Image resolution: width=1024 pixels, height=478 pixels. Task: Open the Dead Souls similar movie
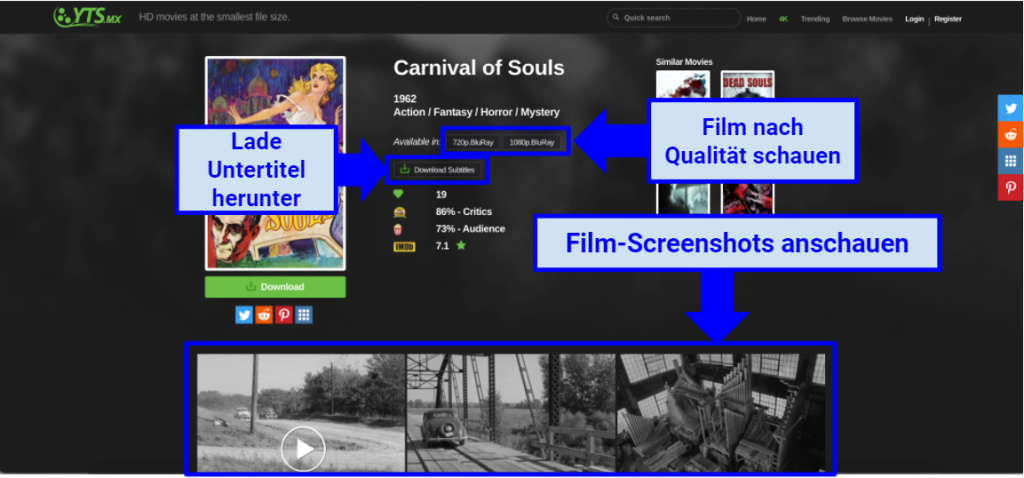(747, 84)
